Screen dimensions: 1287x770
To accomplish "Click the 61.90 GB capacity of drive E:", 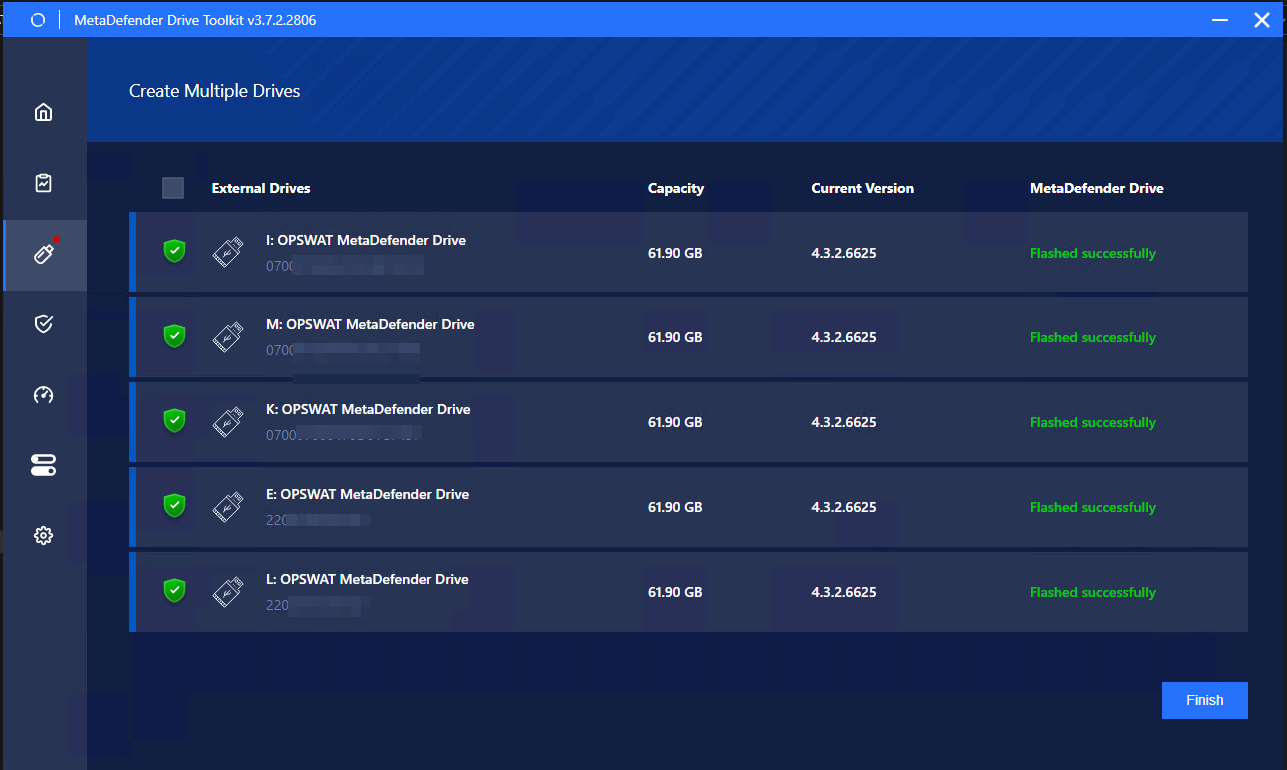I will 675,507.
